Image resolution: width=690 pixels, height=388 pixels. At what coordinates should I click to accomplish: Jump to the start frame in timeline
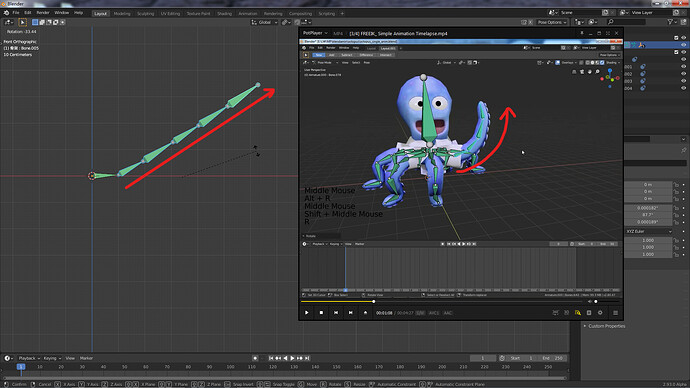coord(271,358)
